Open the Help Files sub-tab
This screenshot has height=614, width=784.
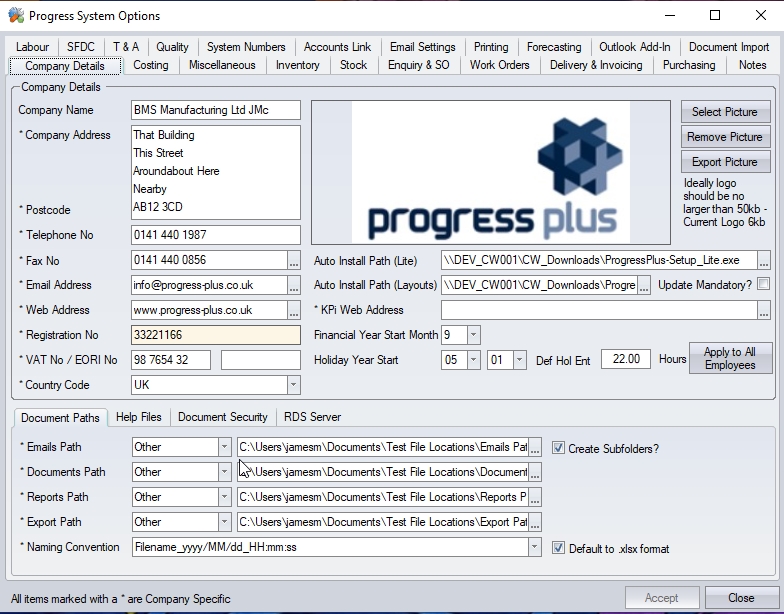138,417
